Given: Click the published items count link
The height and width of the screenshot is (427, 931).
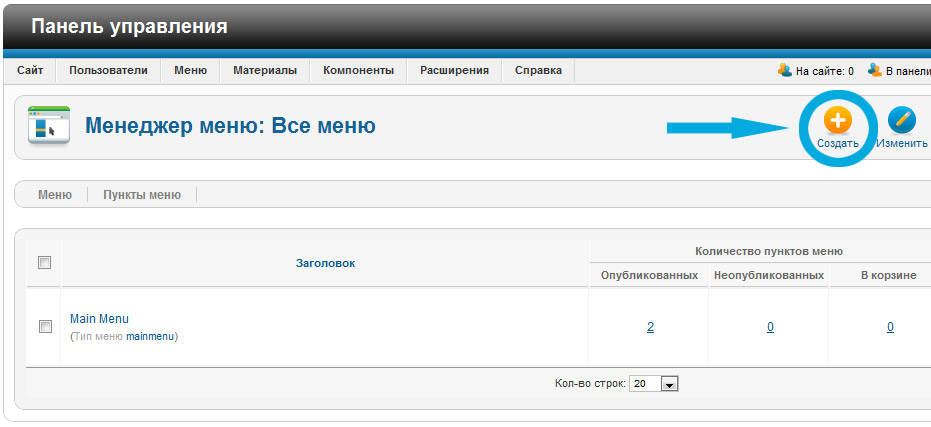Looking at the screenshot, I should 650,327.
